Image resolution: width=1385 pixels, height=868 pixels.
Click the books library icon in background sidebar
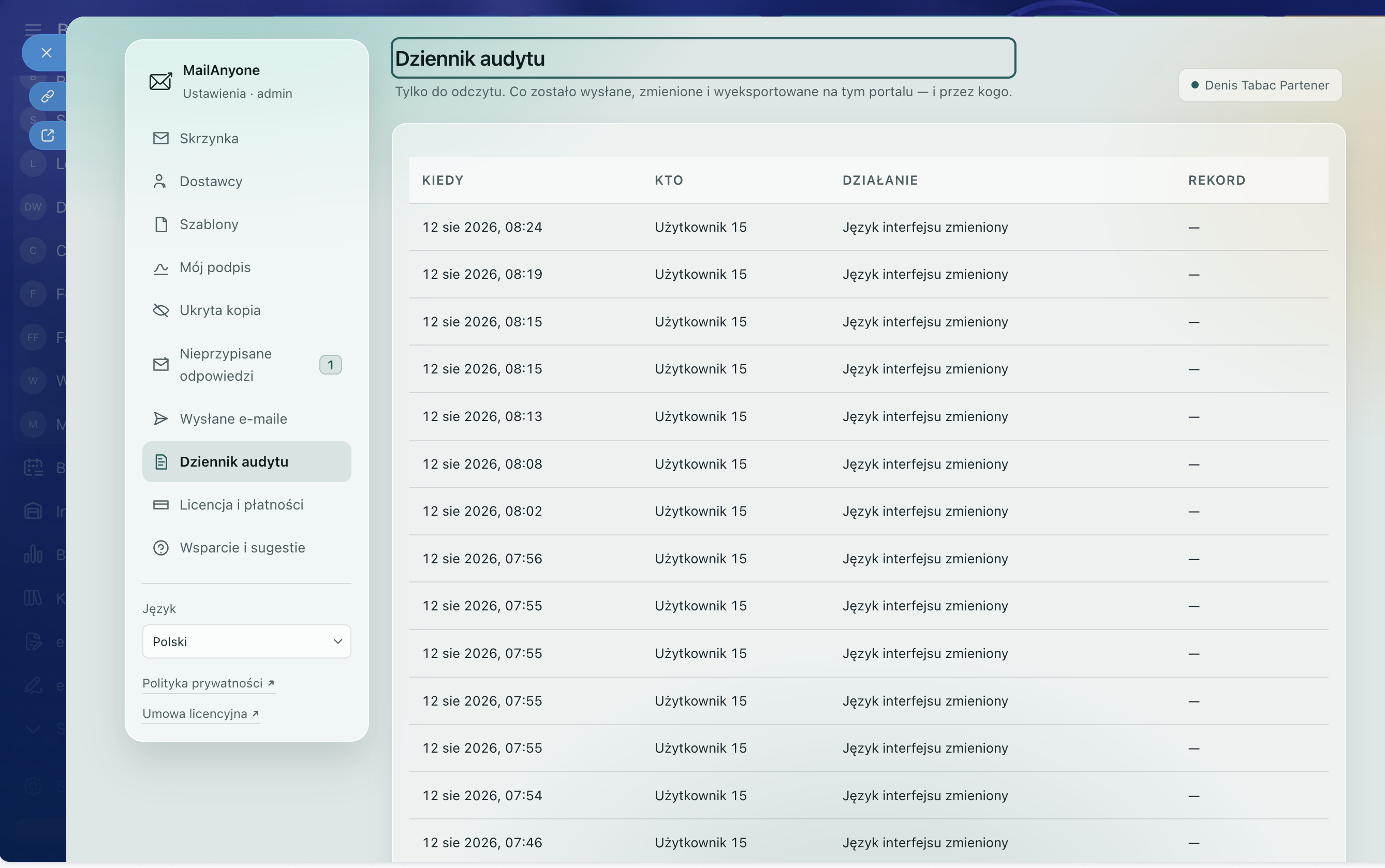[x=33, y=598]
